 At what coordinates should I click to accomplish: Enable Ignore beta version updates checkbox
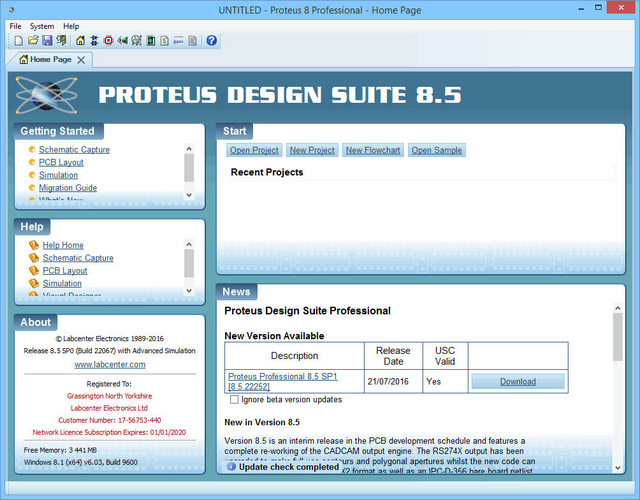[234, 400]
